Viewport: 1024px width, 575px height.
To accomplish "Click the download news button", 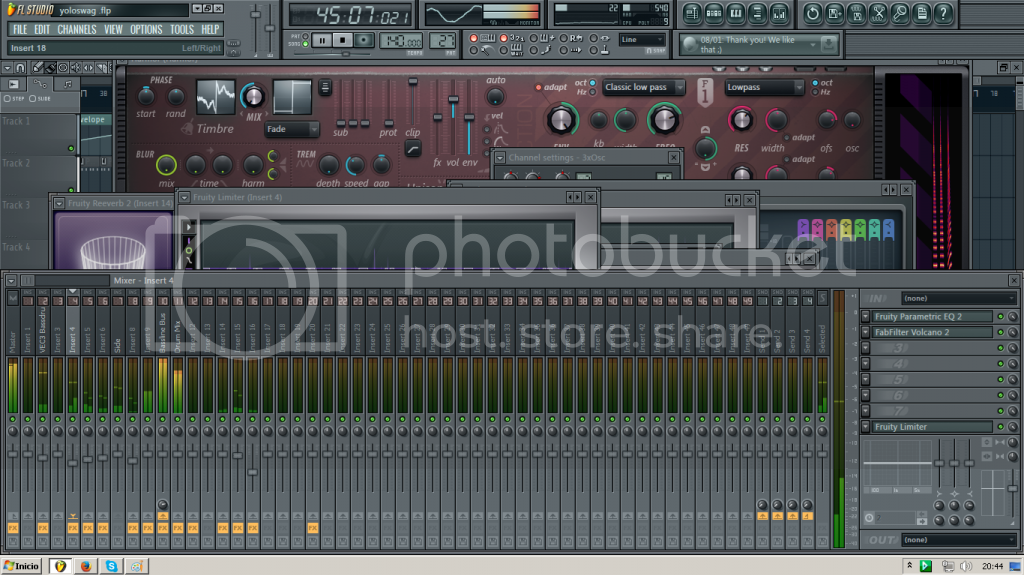I will pyautogui.click(x=828, y=44).
